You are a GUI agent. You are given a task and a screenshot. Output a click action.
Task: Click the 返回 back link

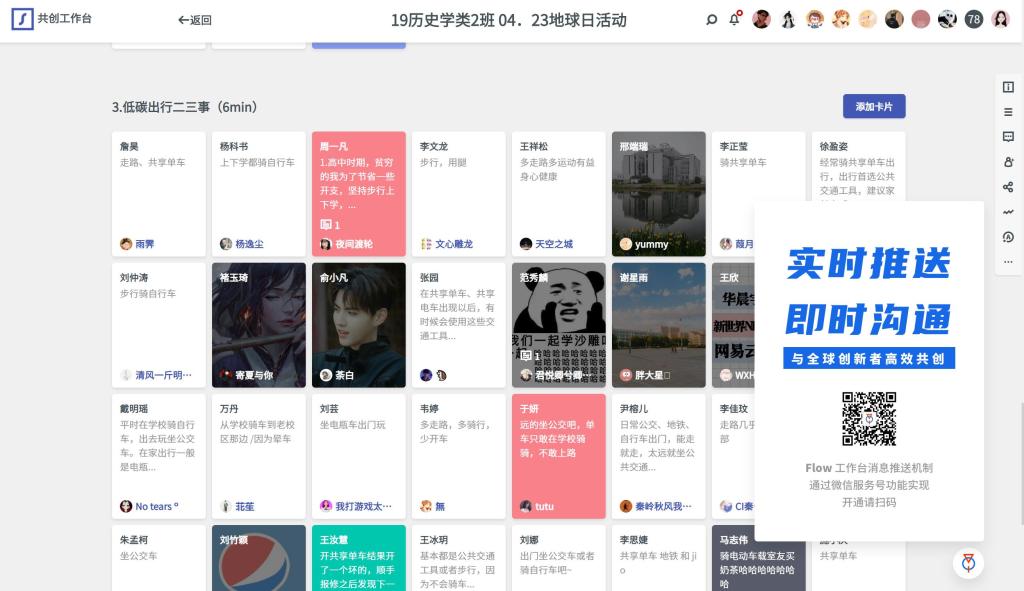pyautogui.click(x=195, y=20)
